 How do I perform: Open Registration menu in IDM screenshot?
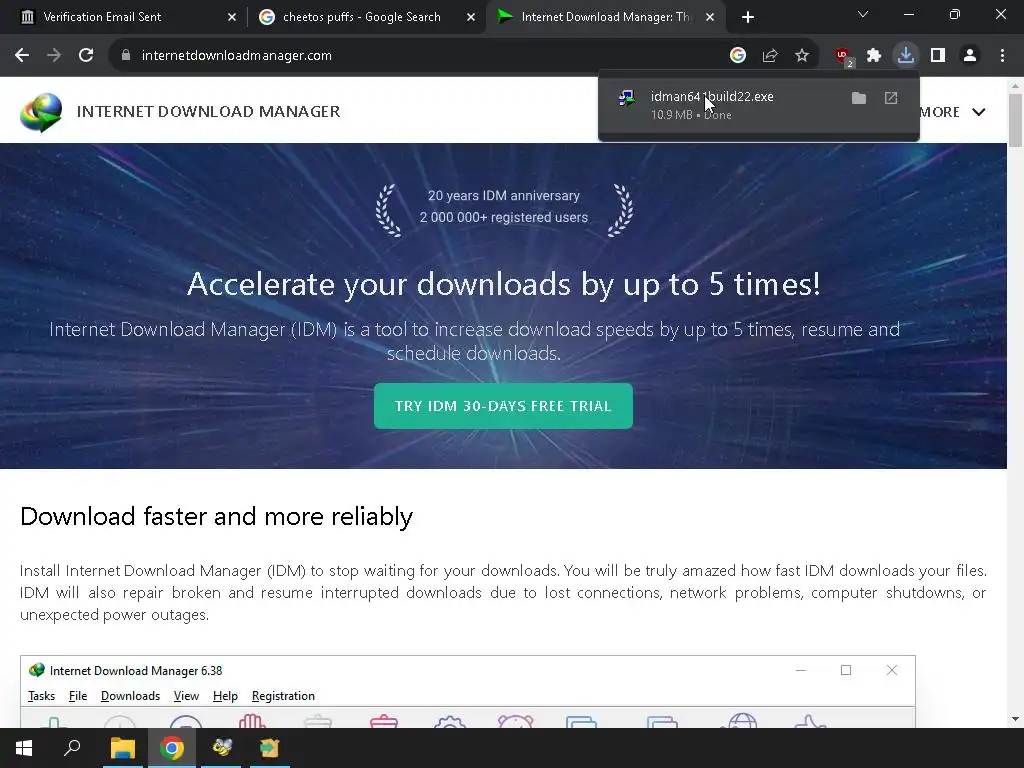pos(283,696)
